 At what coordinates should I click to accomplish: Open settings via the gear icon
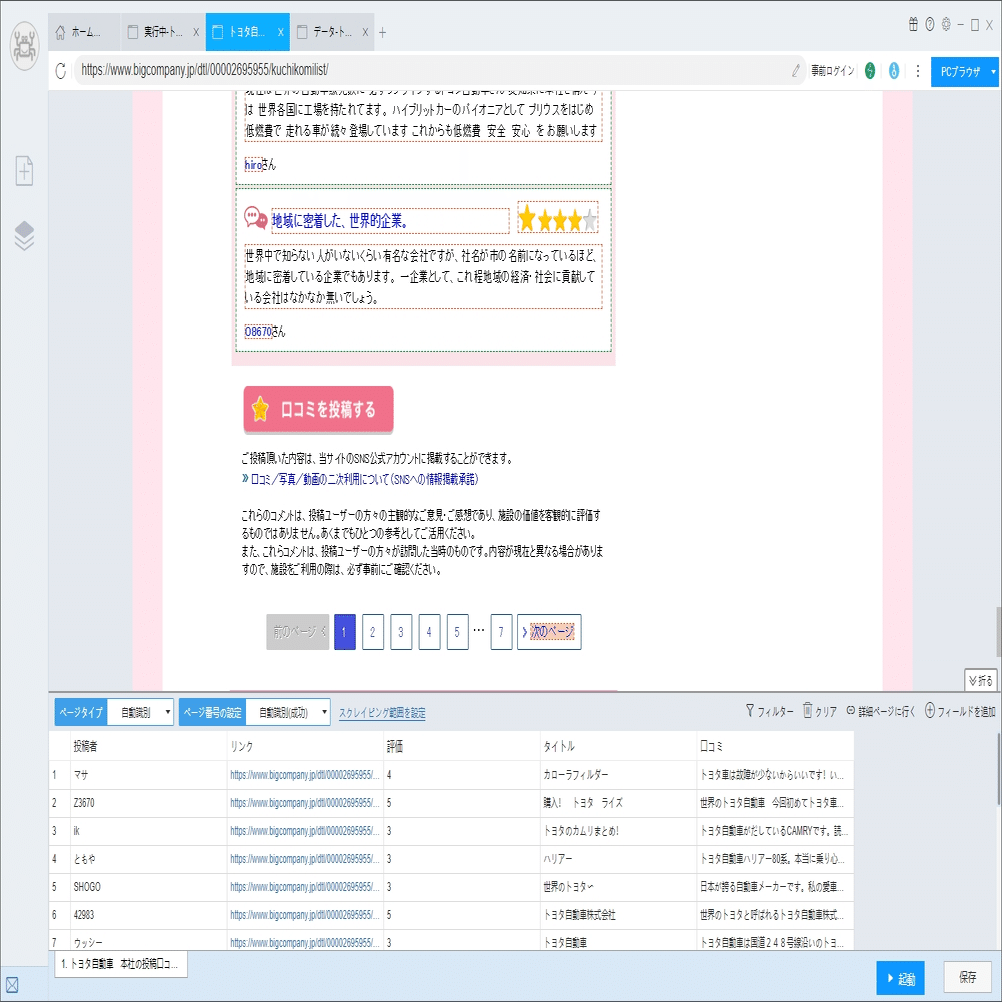[x=946, y=24]
